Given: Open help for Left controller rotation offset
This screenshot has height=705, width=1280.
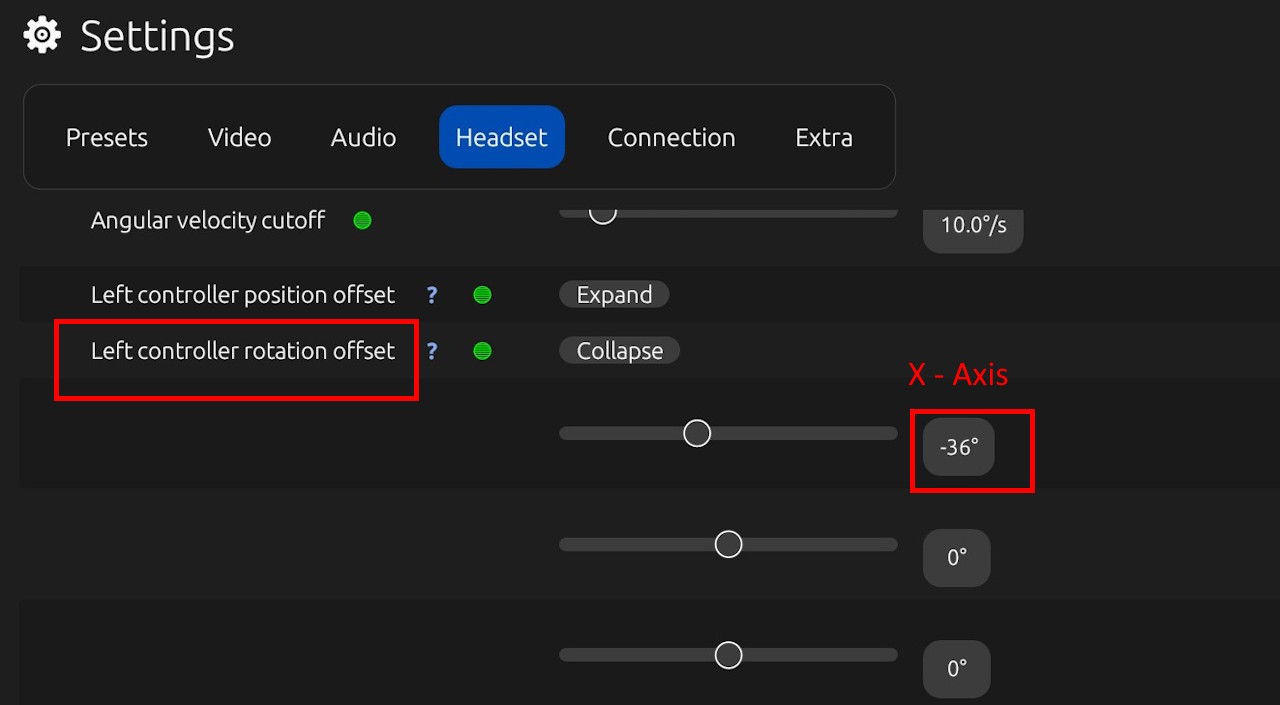Looking at the screenshot, I should [432, 351].
